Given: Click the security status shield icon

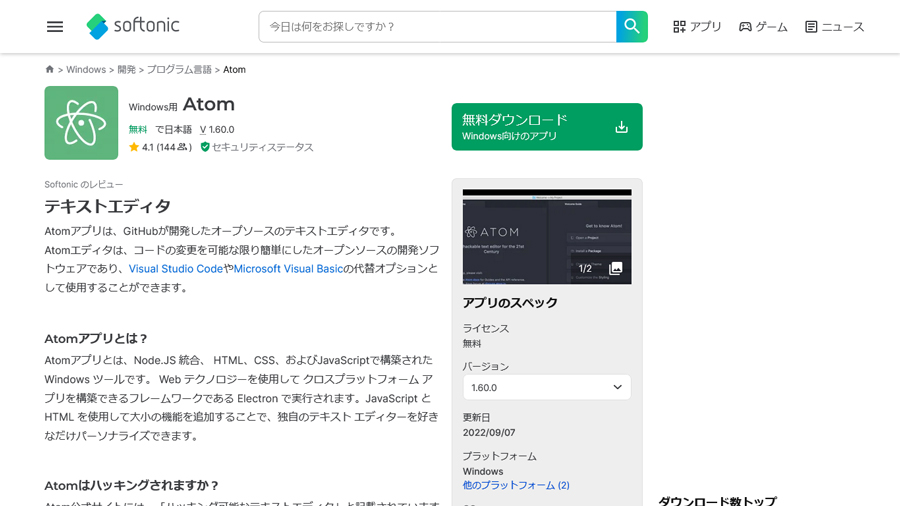Looking at the screenshot, I should (205, 147).
